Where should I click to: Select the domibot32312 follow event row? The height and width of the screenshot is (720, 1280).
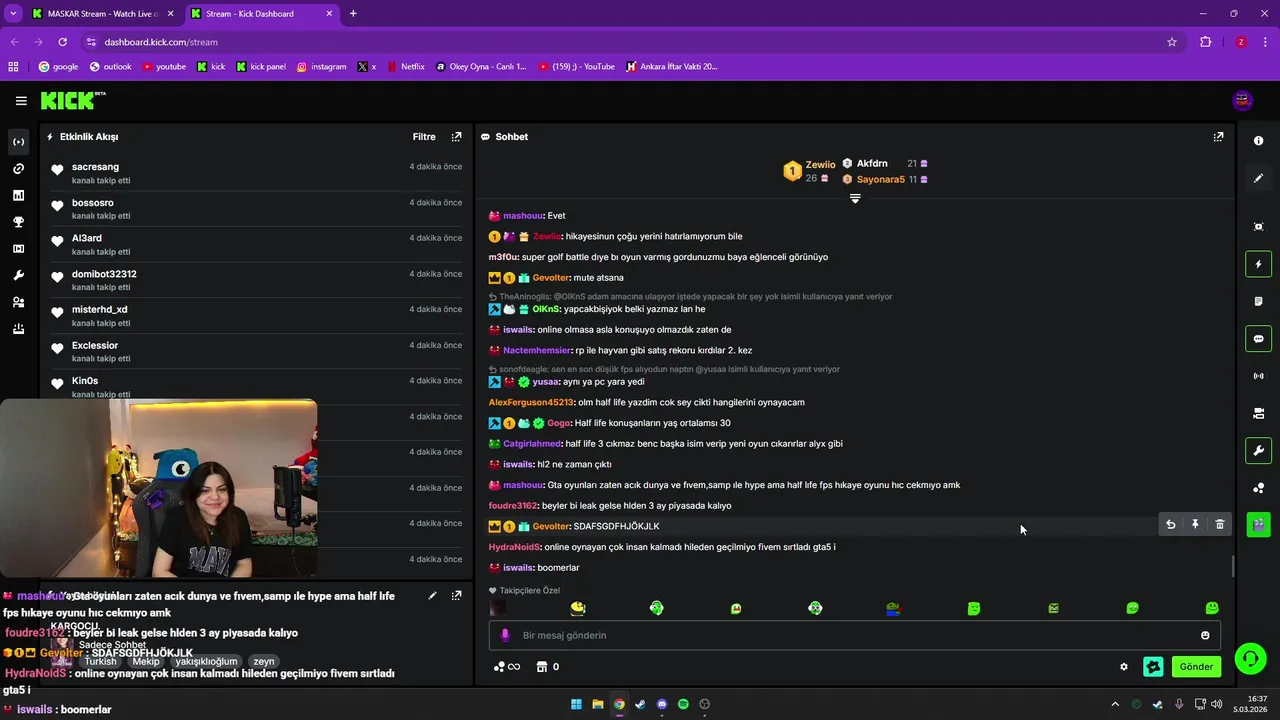pyautogui.click(x=256, y=280)
